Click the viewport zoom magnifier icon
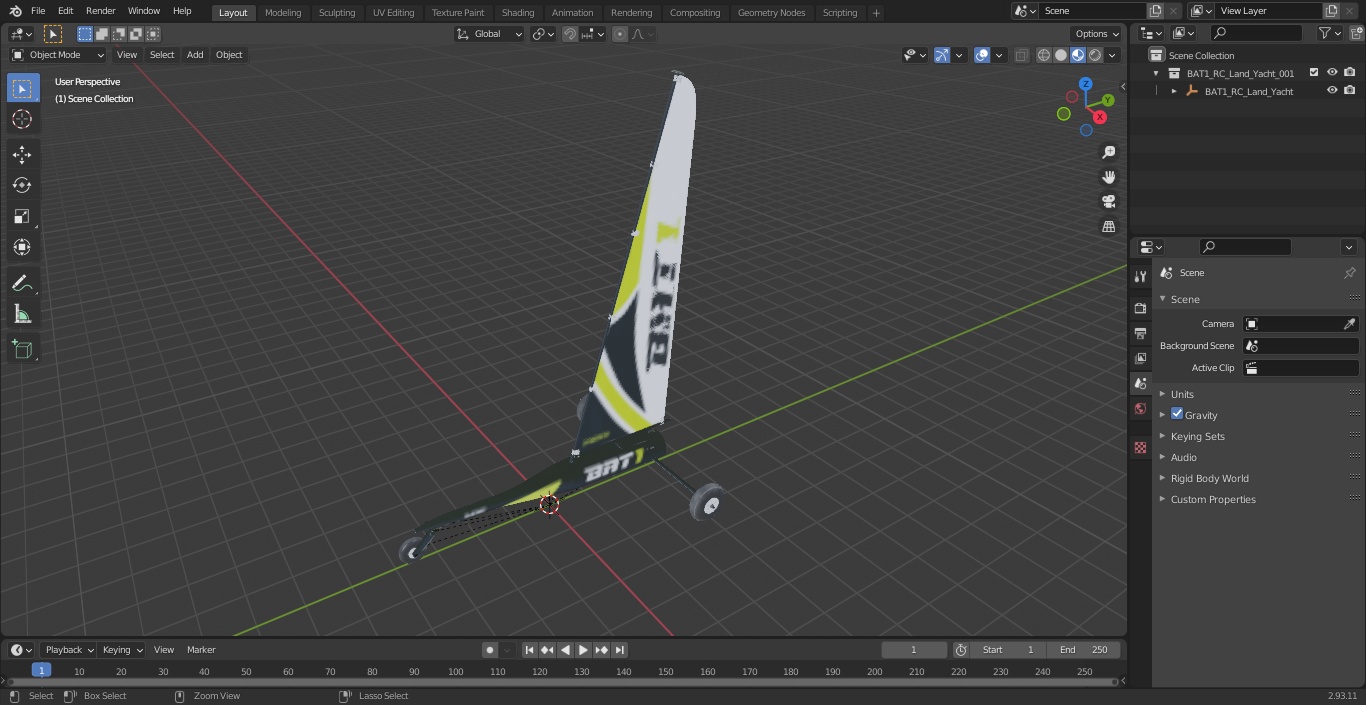 (1108, 152)
